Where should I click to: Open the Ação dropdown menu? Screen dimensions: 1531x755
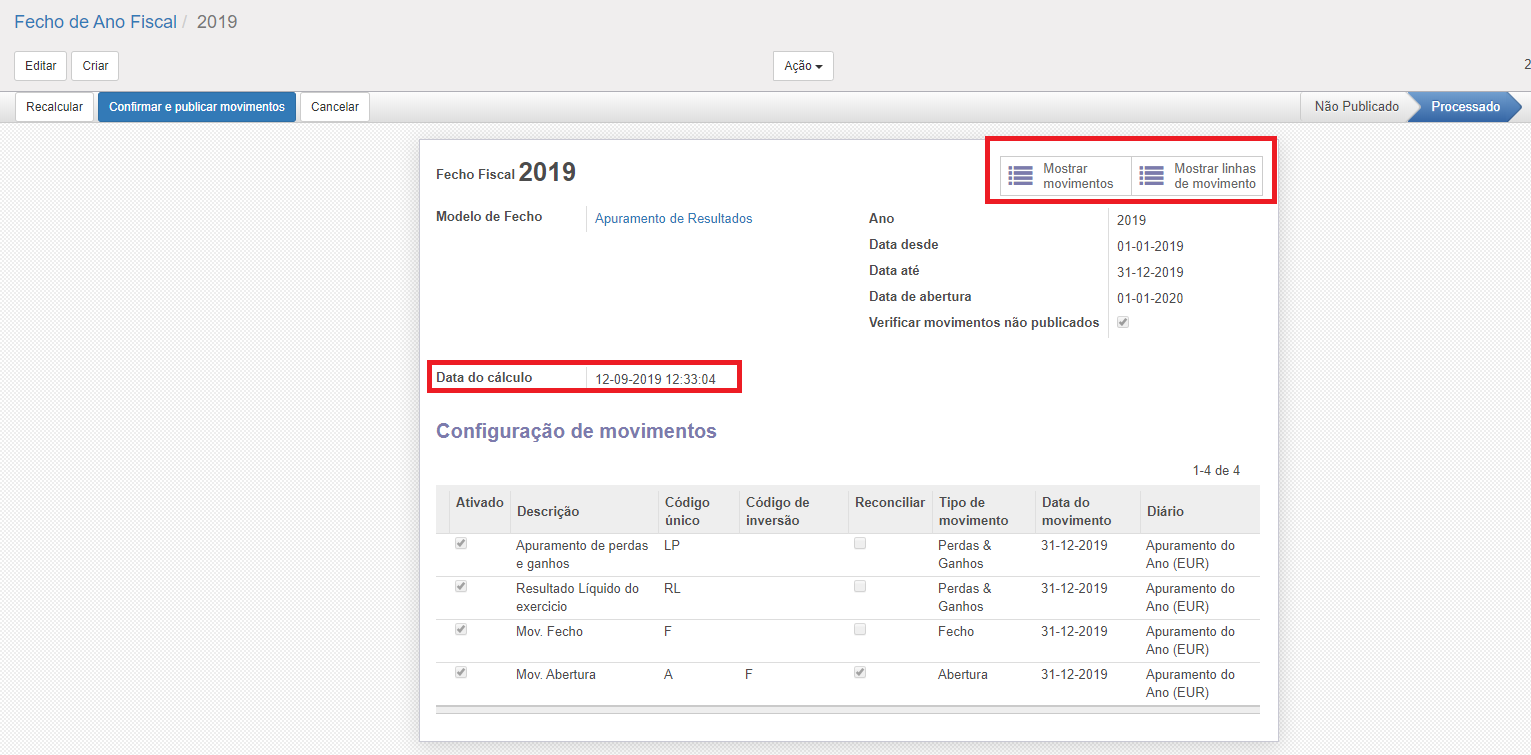802,66
